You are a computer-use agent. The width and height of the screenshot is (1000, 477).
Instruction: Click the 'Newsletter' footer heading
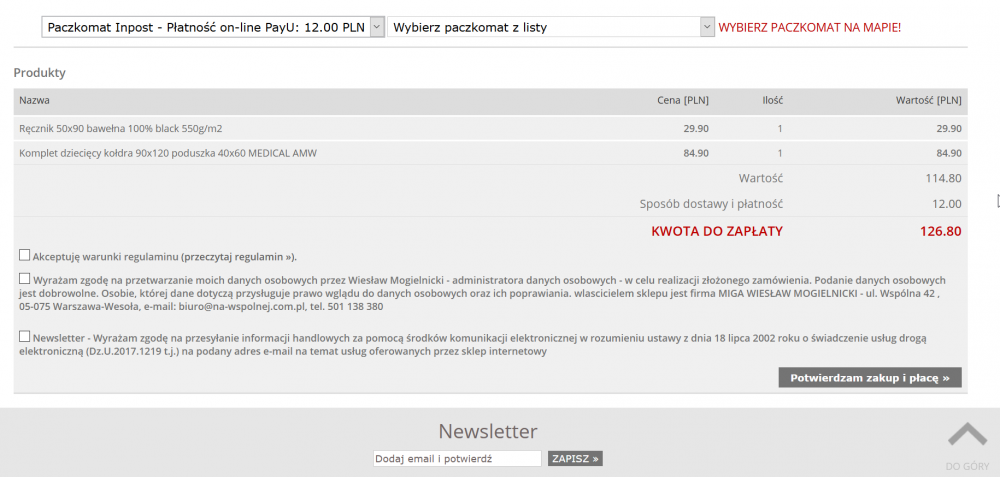pos(488,432)
